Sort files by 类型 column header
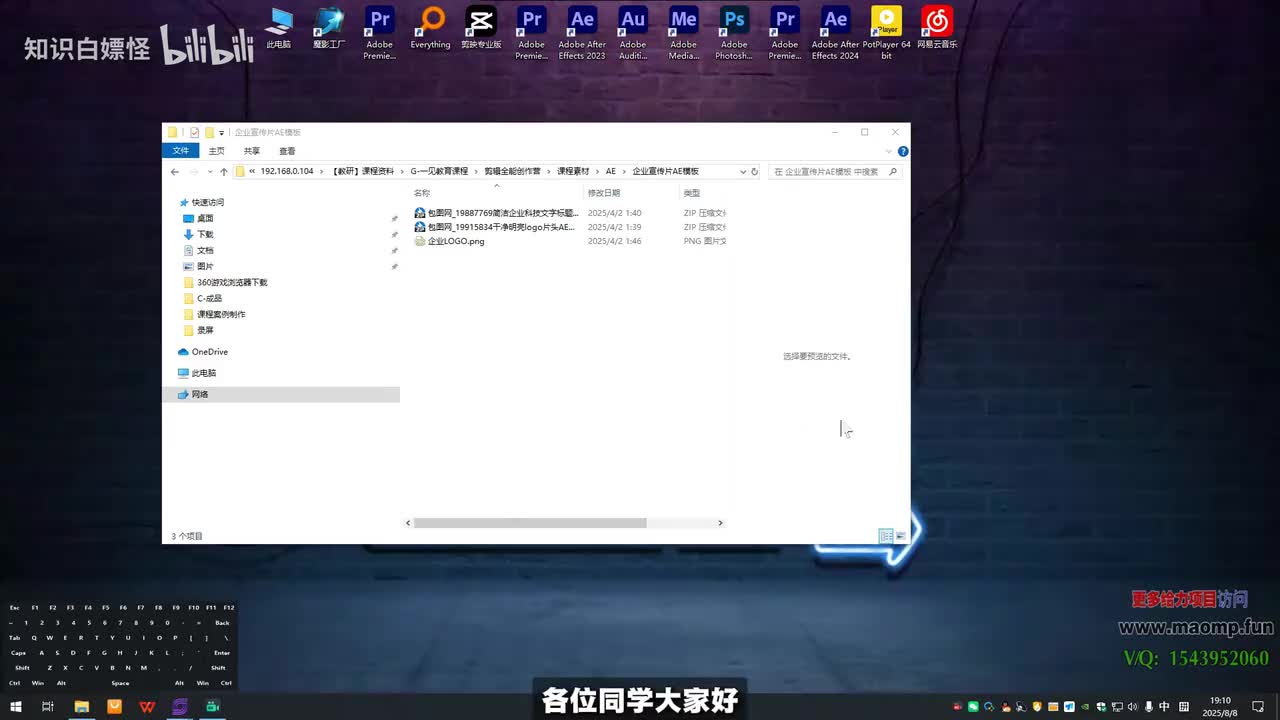Image resolution: width=1280 pixels, height=720 pixels. point(691,193)
